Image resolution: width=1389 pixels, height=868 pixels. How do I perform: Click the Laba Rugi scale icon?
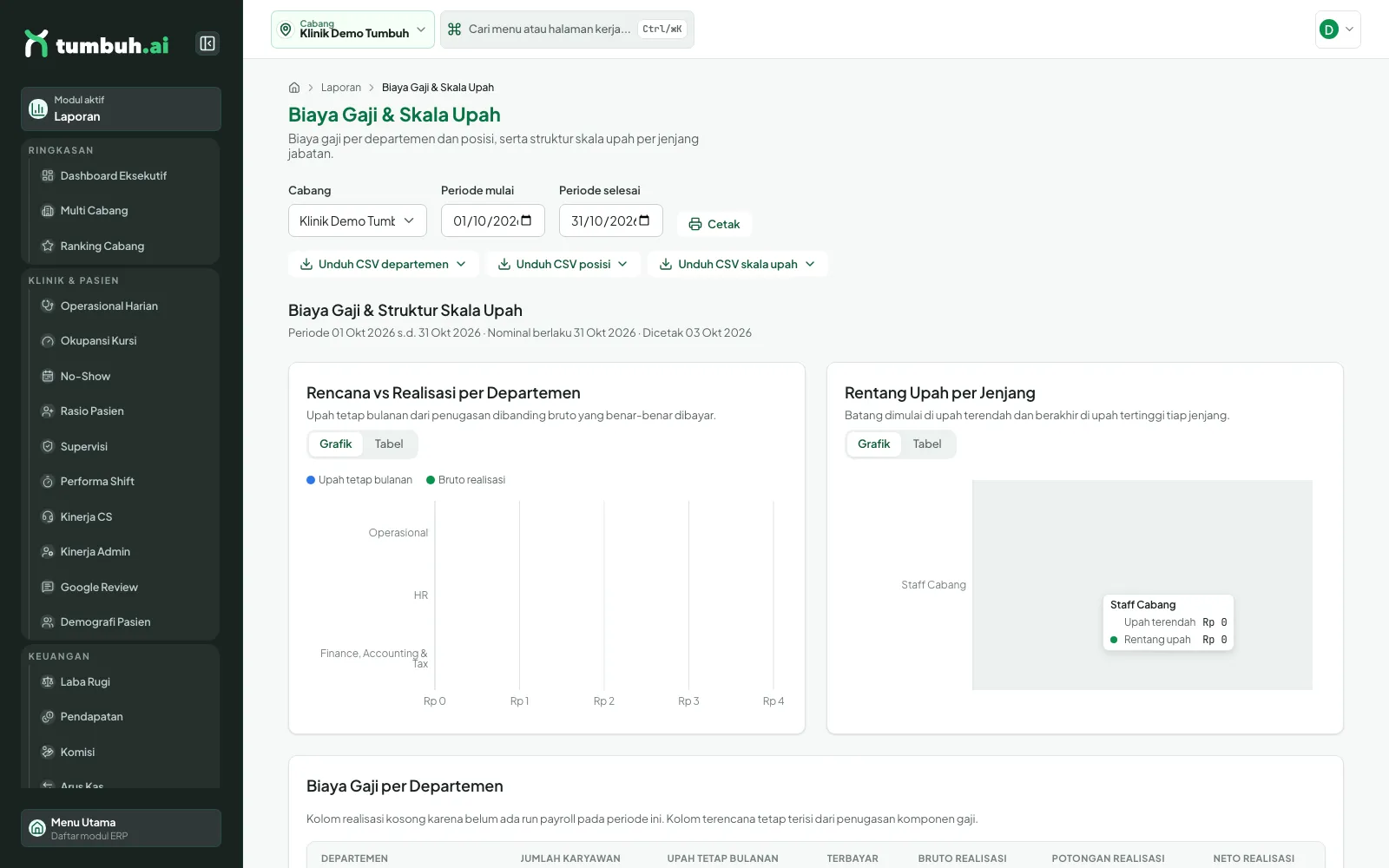pyautogui.click(x=48, y=681)
